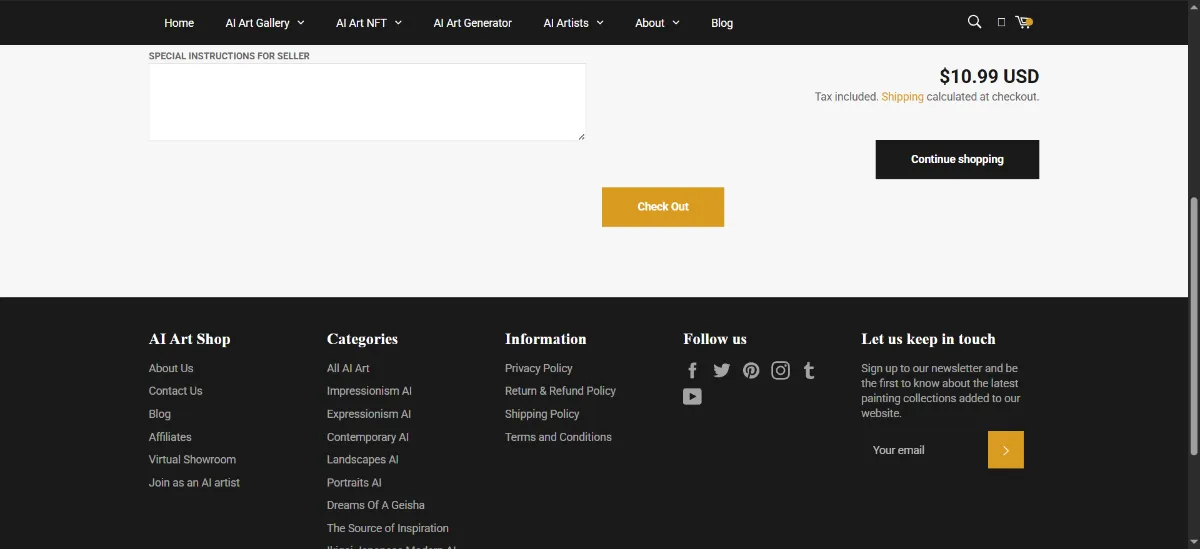Image resolution: width=1200 pixels, height=549 pixels.
Task: Open the Pinterest icon
Action: (x=751, y=371)
